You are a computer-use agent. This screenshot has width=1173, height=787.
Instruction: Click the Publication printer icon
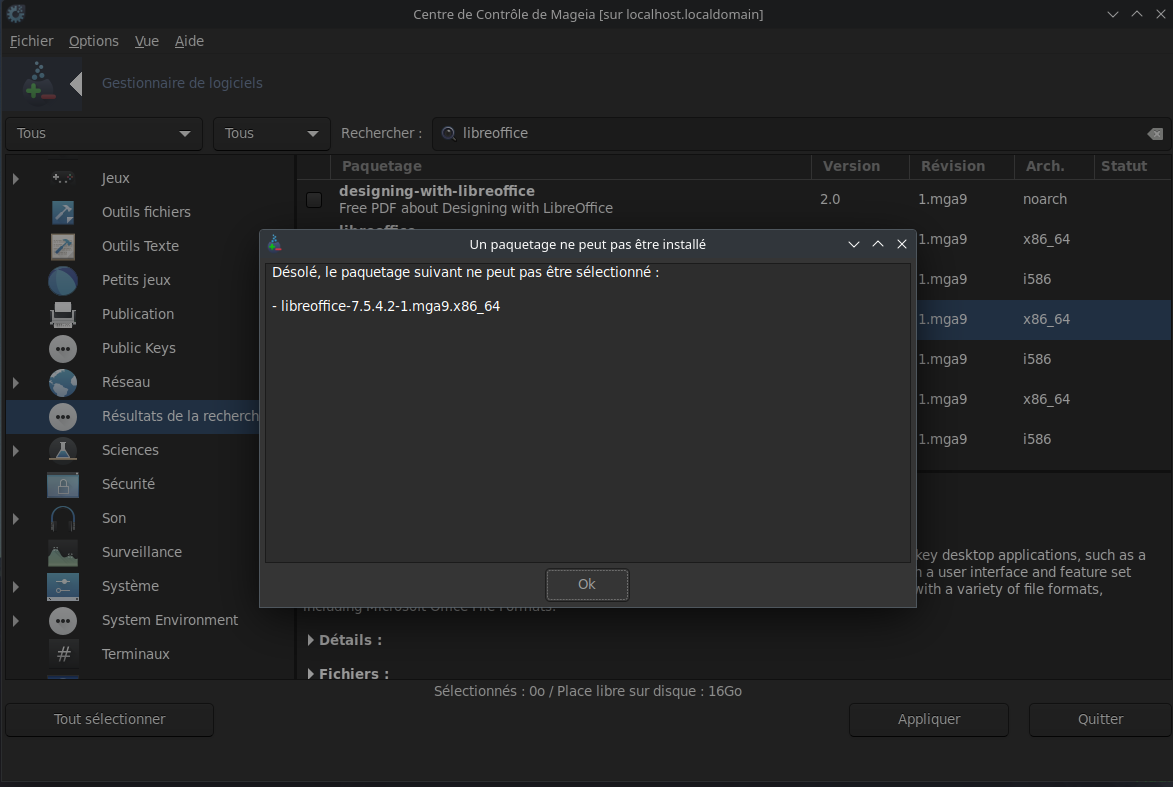[x=63, y=314]
